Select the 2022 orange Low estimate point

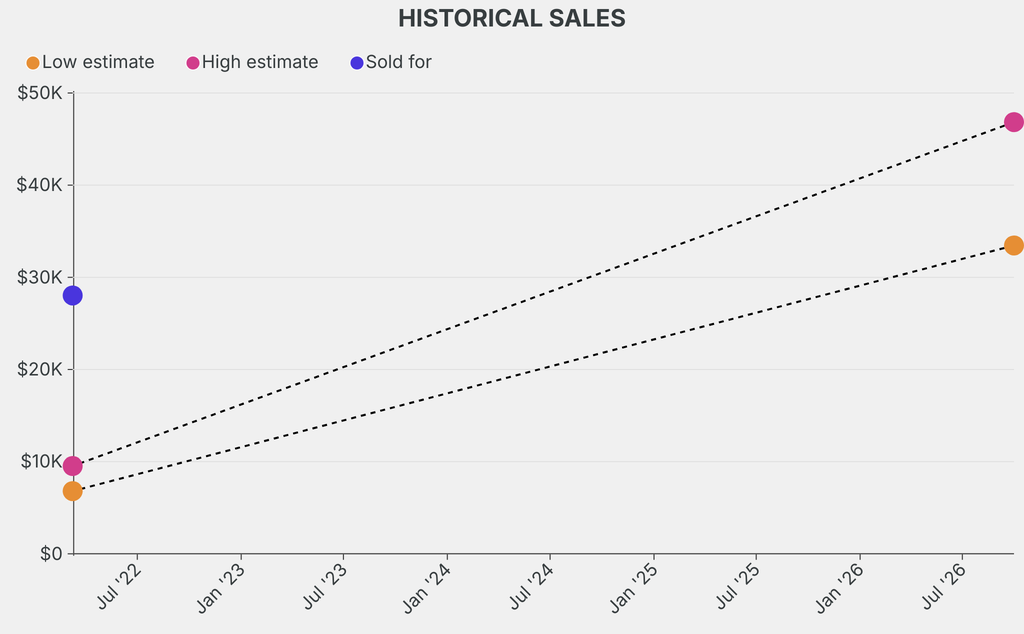pos(72,491)
